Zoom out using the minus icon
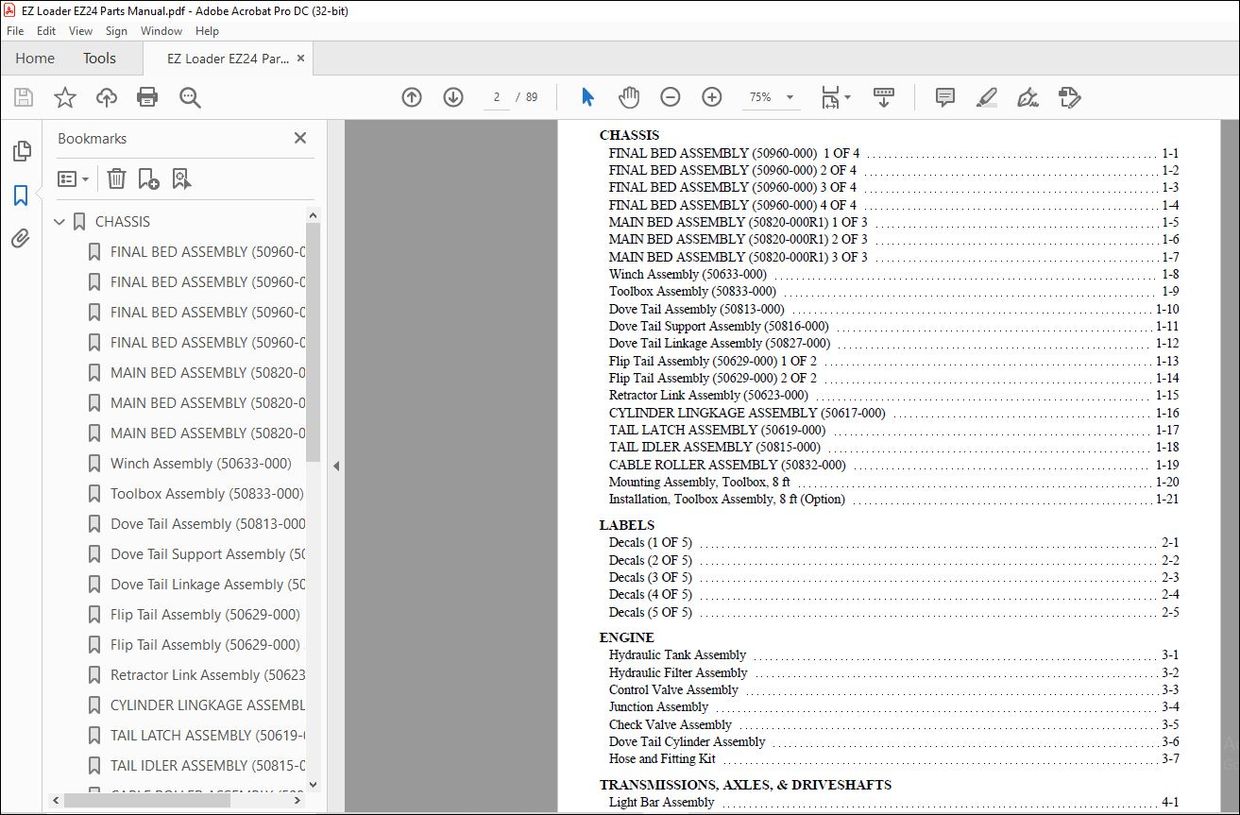Image resolution: width=1240 pixels, height=815 pixels. [670, 96]
